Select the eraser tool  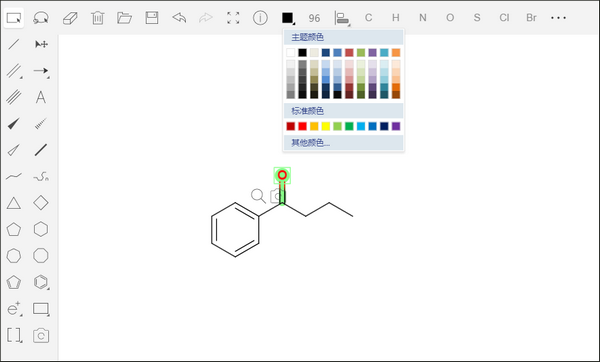(70, 18)
